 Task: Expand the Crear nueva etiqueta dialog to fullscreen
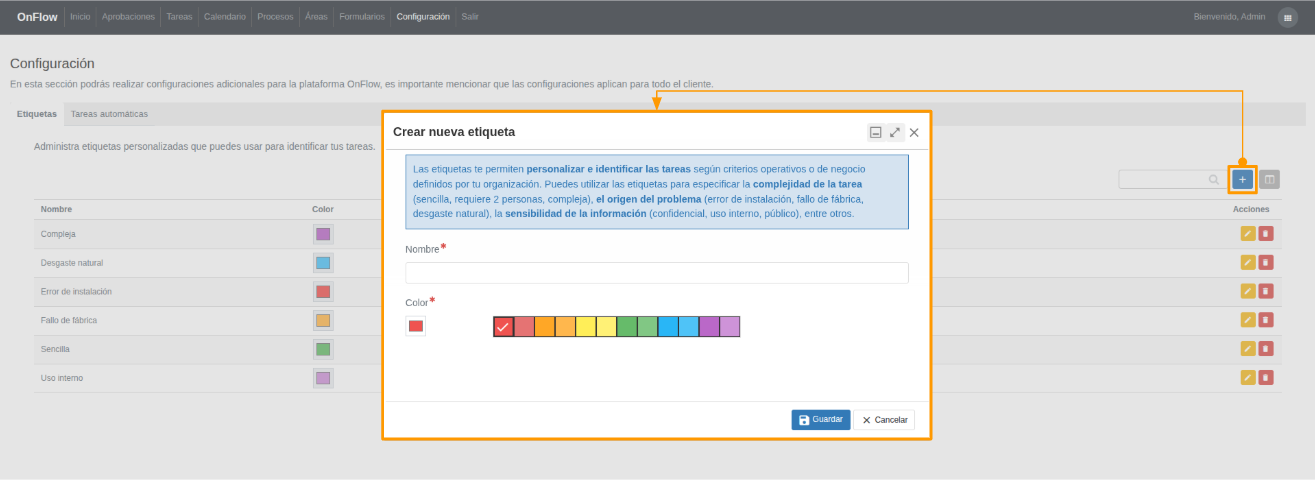(895, 132)
